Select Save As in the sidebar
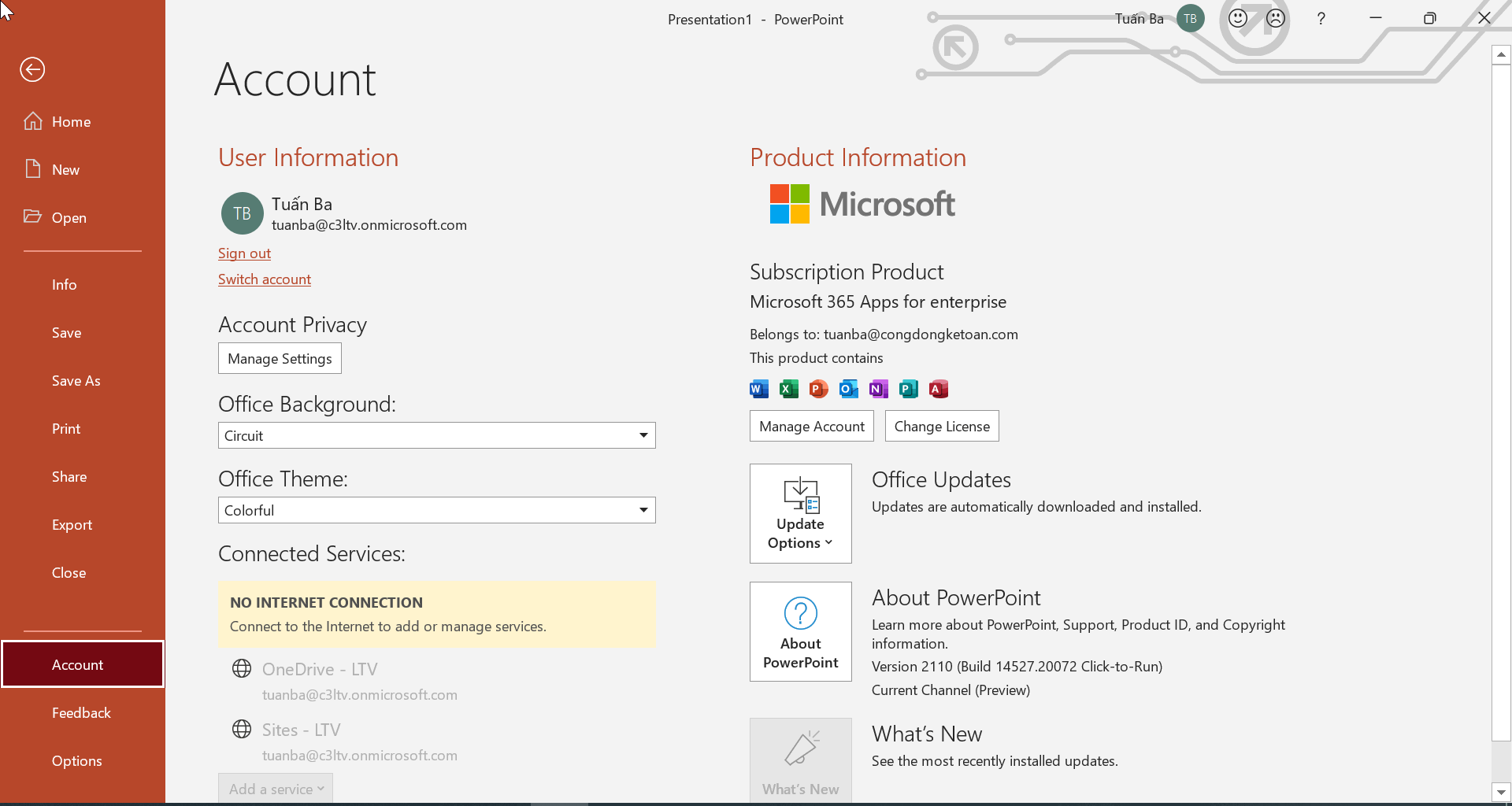This screenshot has height=806, width=1512. pos(83,380)
